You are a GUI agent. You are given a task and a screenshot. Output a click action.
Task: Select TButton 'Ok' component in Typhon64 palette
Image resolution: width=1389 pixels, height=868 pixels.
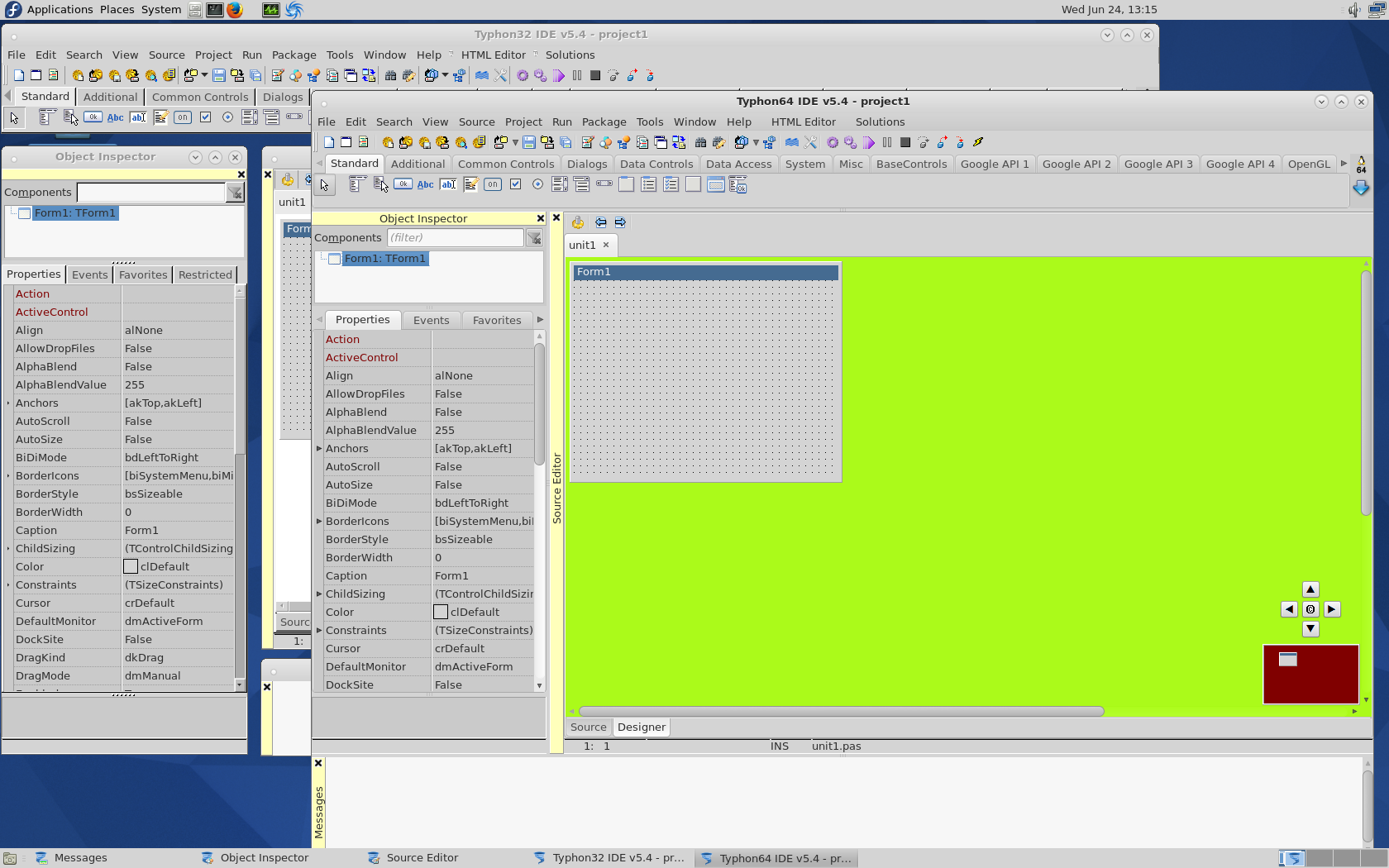403,184
